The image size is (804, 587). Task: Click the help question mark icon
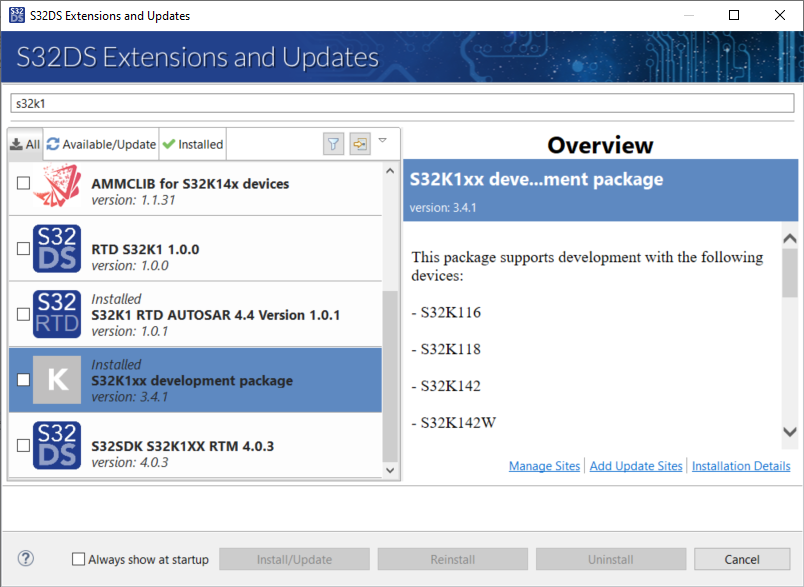(25, 559)
